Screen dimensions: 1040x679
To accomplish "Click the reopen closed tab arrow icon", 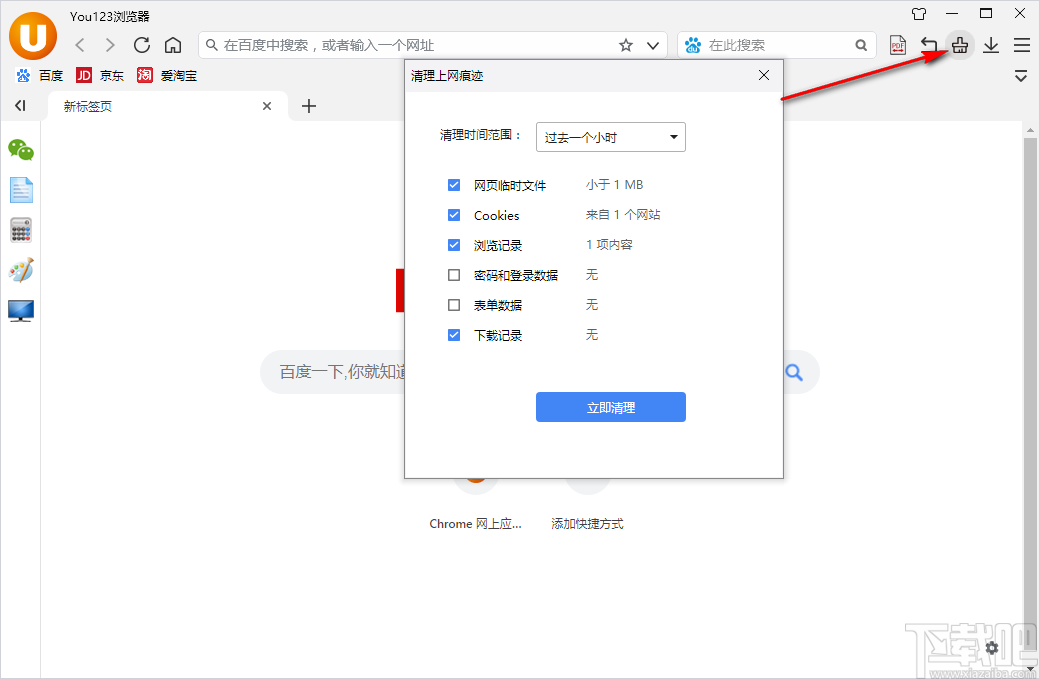I will coord(928,44).
